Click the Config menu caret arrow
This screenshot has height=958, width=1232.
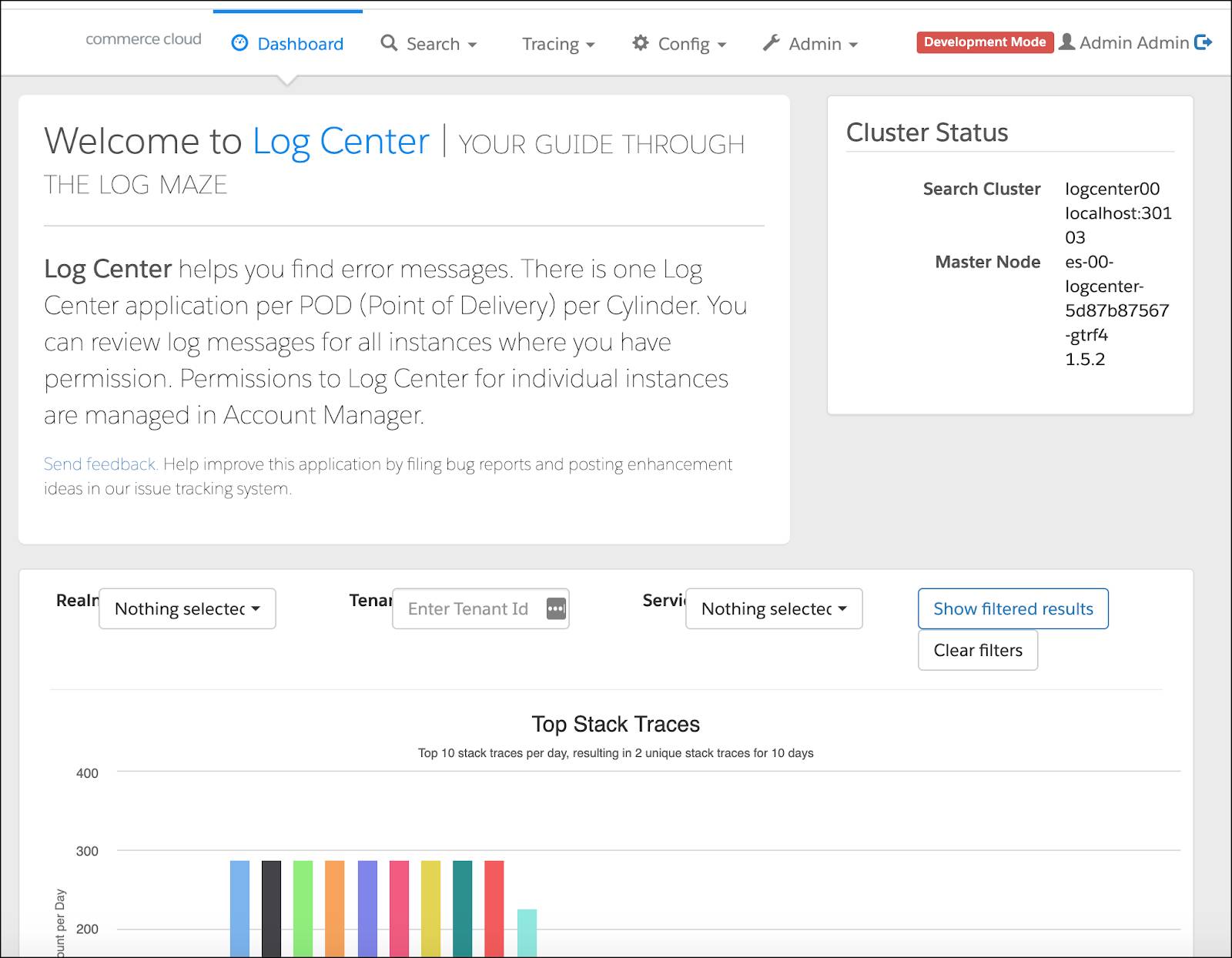pos(721,45)
